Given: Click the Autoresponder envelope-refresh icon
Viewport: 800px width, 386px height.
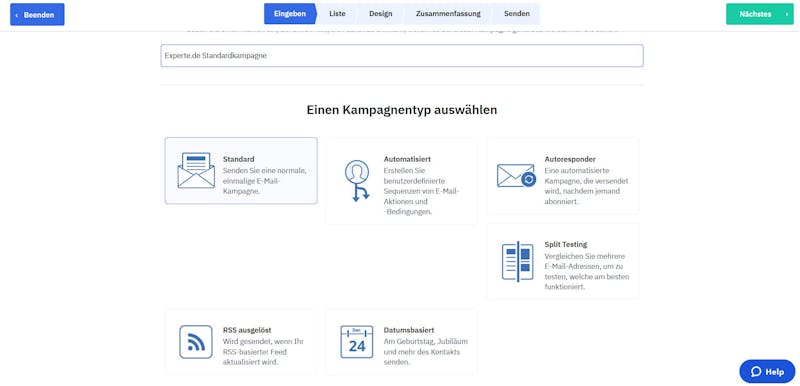Looking at the screenshot, I should (516, 175).
